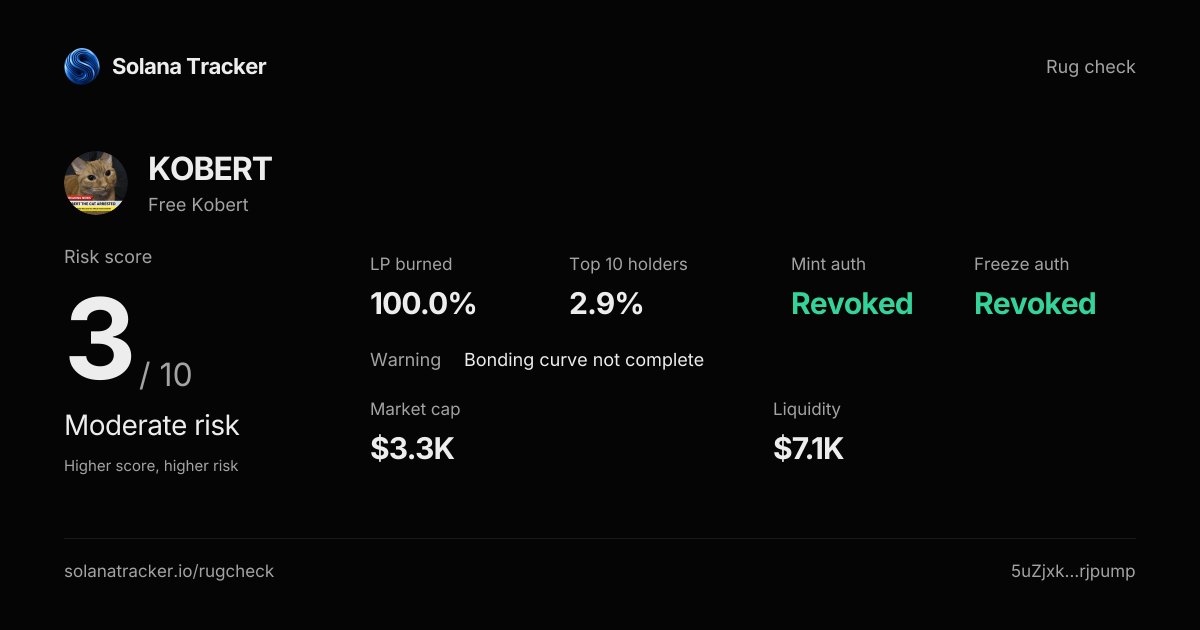
Task: Select the Warning label text
Action: coord(405,360)
